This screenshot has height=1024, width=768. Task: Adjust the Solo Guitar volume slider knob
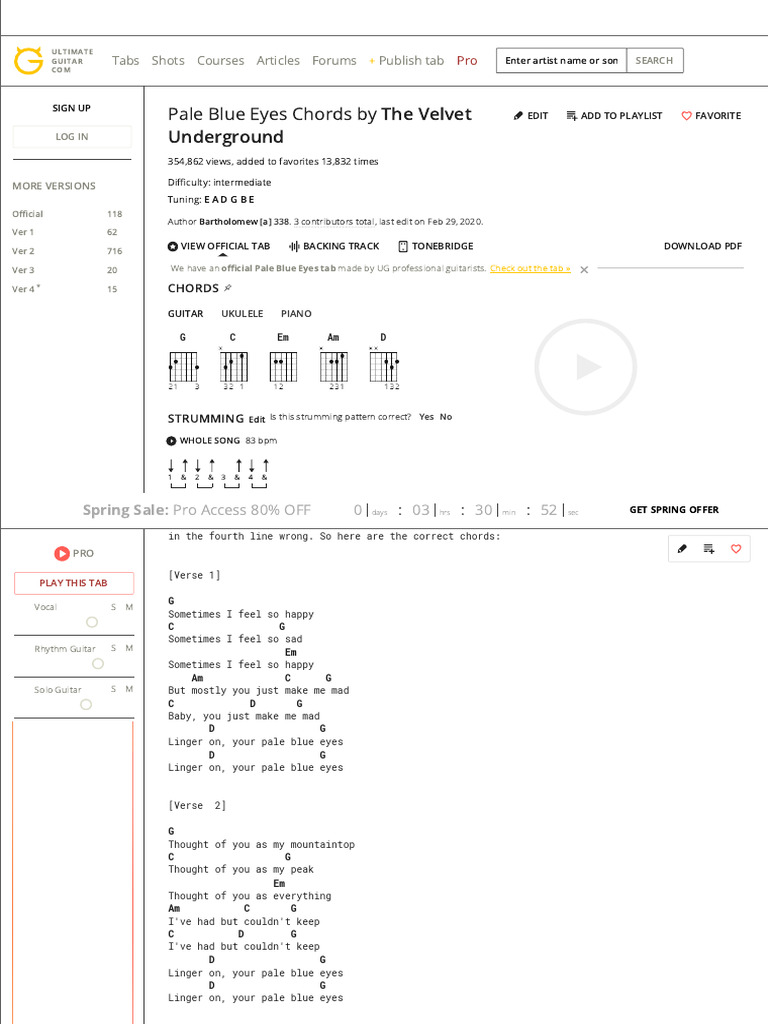point(86,705)
